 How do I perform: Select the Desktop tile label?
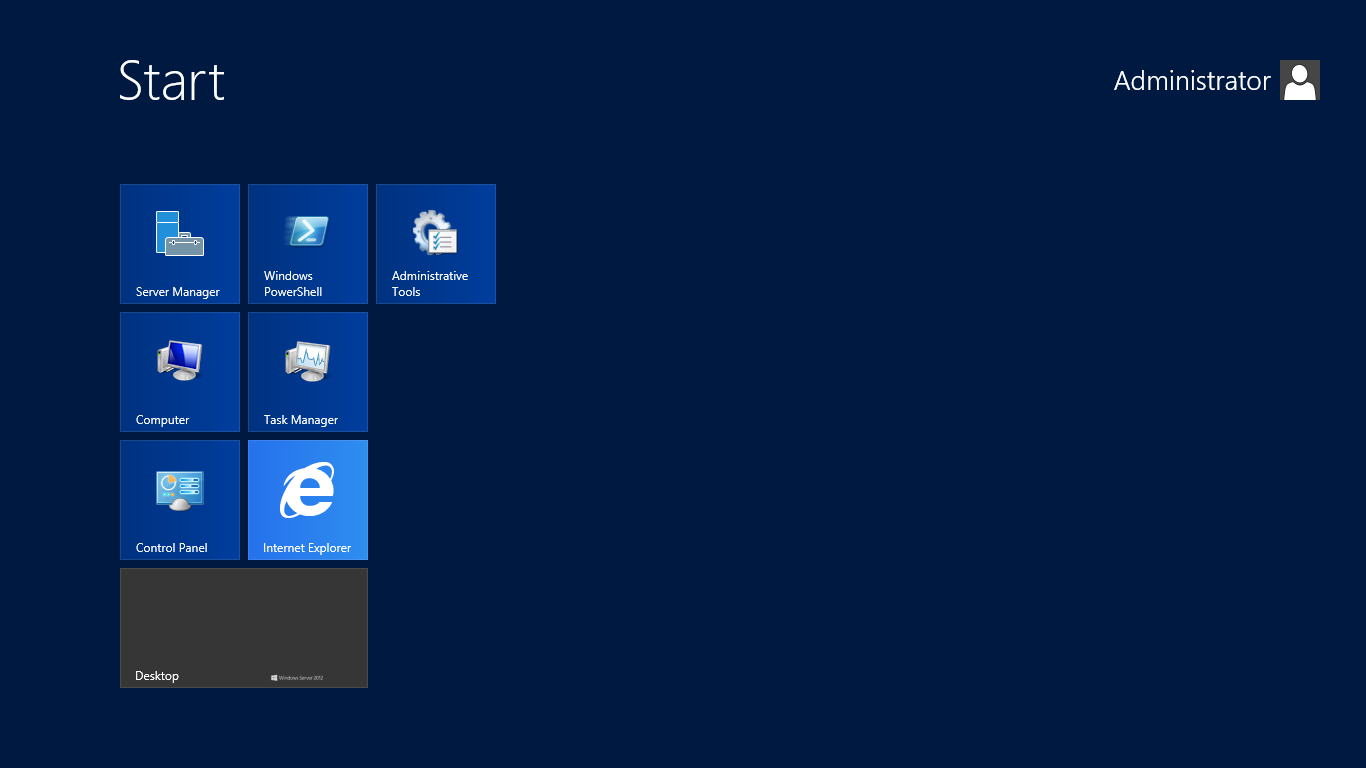(157, 676)
